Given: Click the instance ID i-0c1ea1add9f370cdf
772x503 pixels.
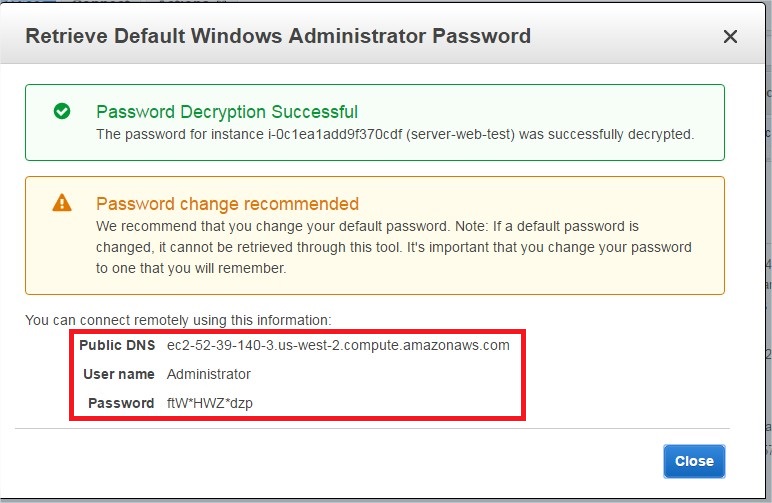Looking at the screenshot, I should [x=335, y=134].
